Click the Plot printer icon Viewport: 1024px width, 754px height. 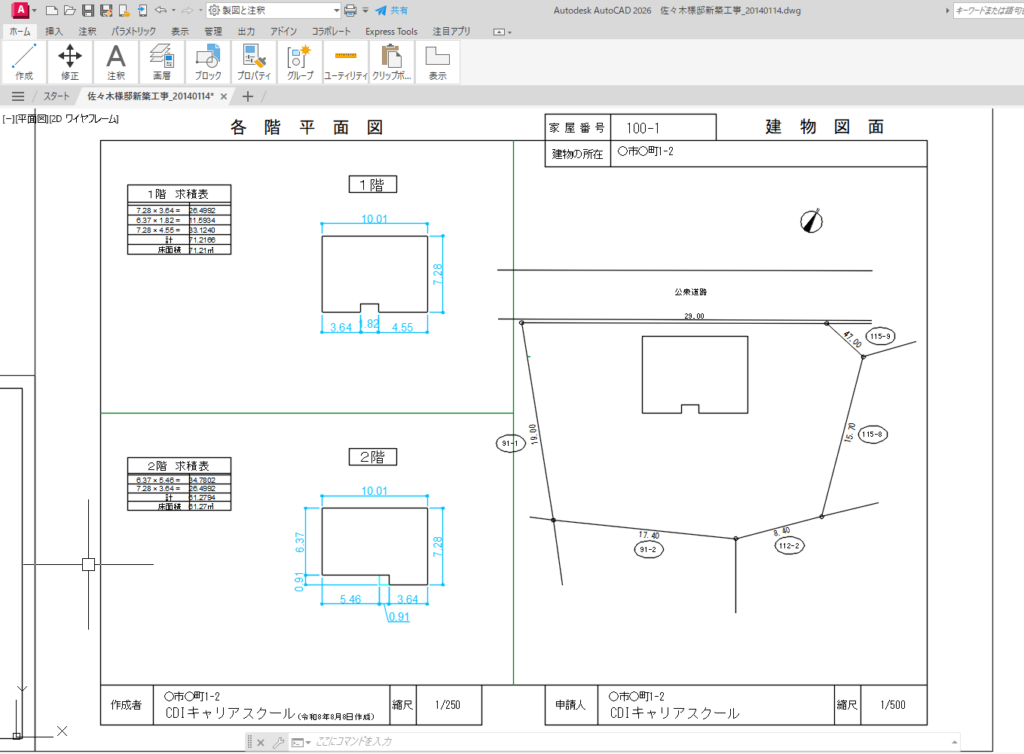tap(351, 10)
